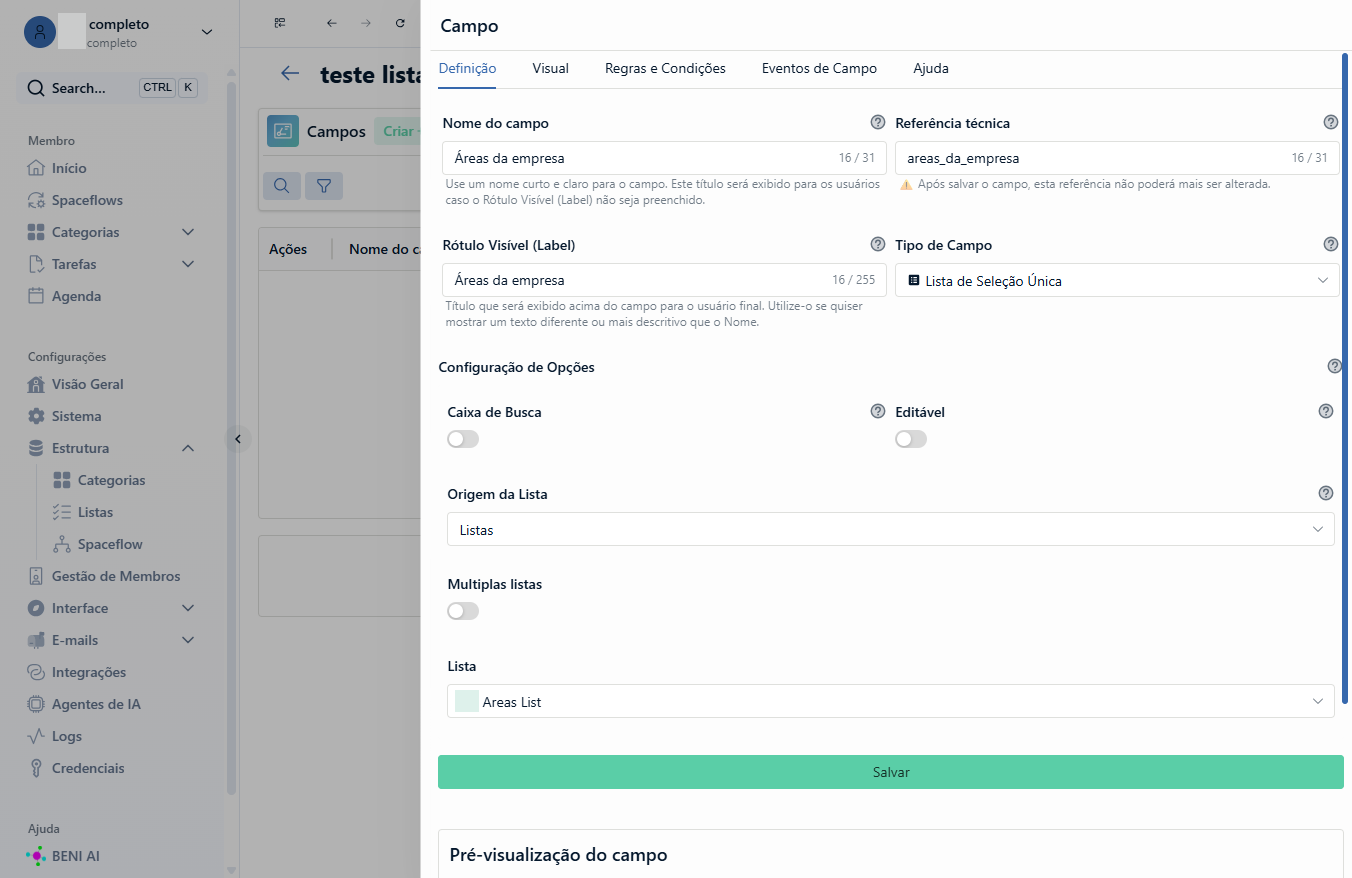Image resolution: width=1352 pixels, height=878 pixels.
Task: Open the Ajuda tab
Action: [x=931, y=69]
